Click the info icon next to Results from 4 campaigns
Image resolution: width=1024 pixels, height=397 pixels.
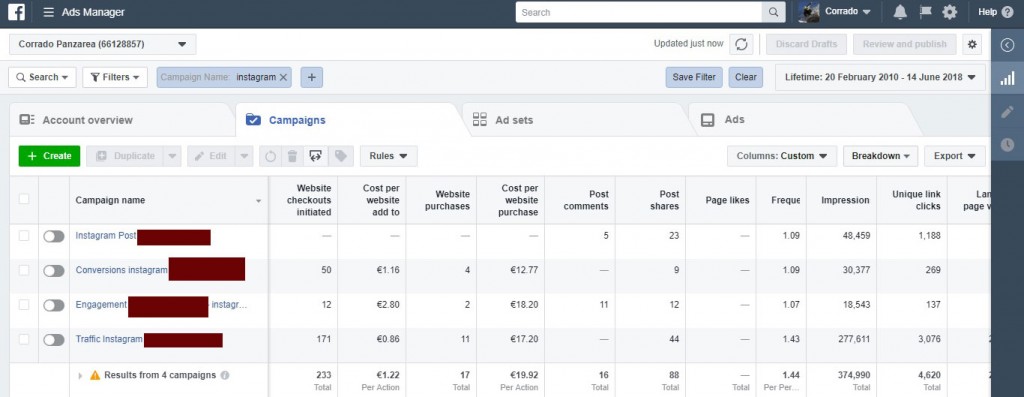pos(225,375)
